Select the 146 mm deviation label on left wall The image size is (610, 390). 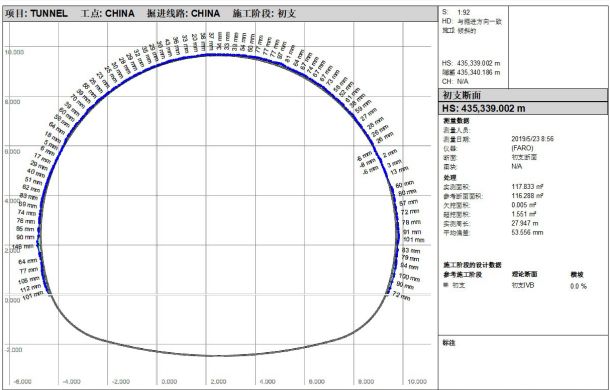(x=23, y=246)
